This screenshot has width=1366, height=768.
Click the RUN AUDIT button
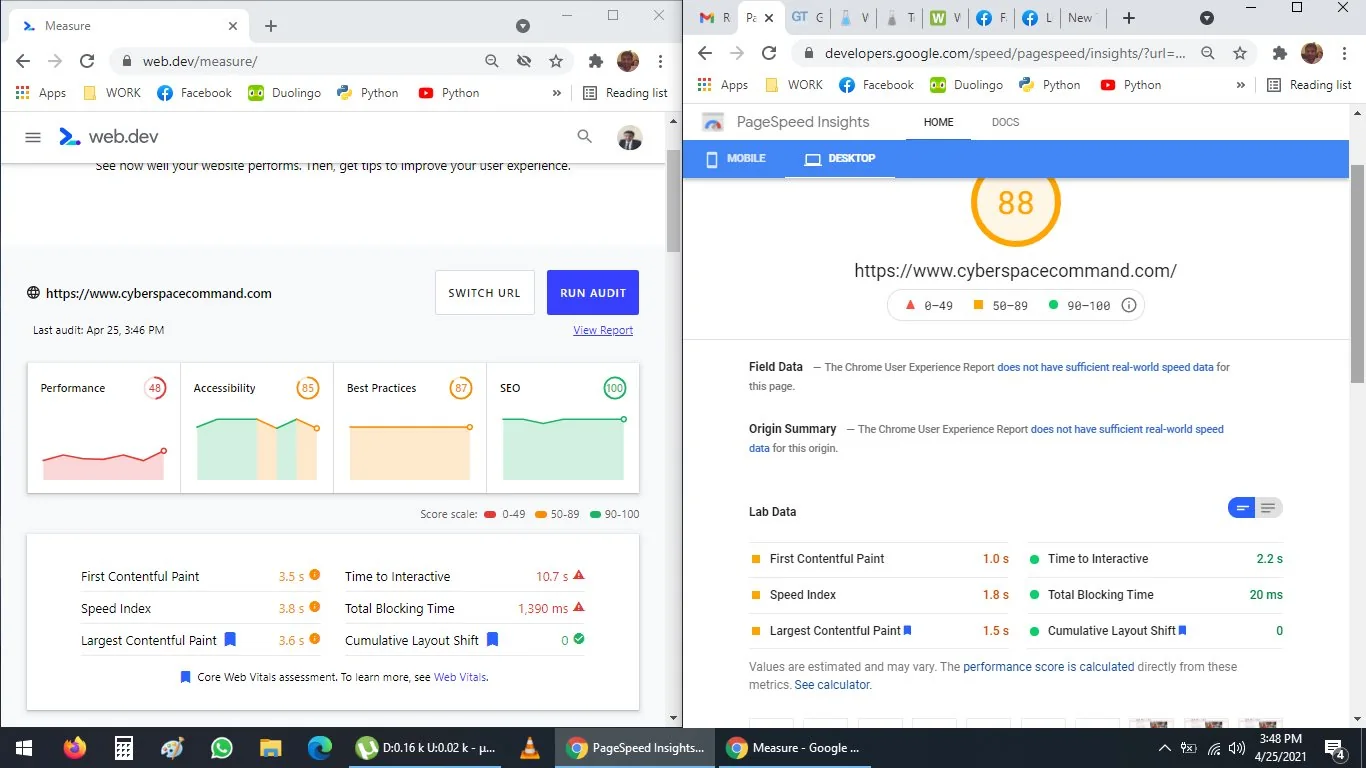pos(593,293)
